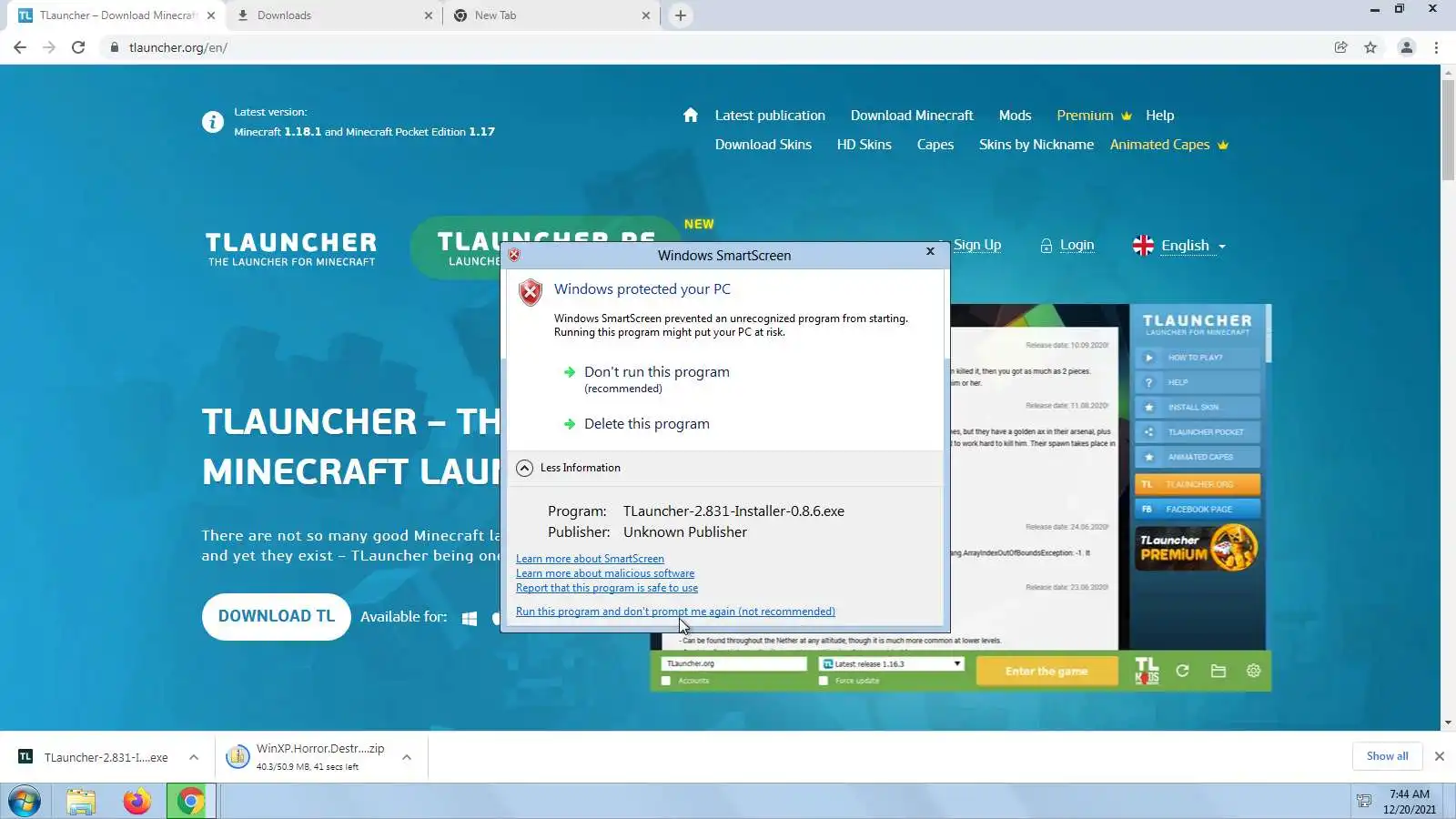Open the Help menu item

(x=1159, y=116)
